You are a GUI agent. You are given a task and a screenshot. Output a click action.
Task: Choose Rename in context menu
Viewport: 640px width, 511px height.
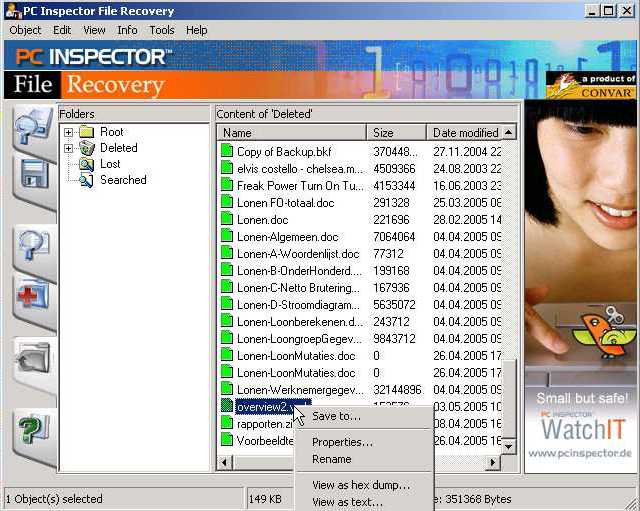(x=364, y=459)
